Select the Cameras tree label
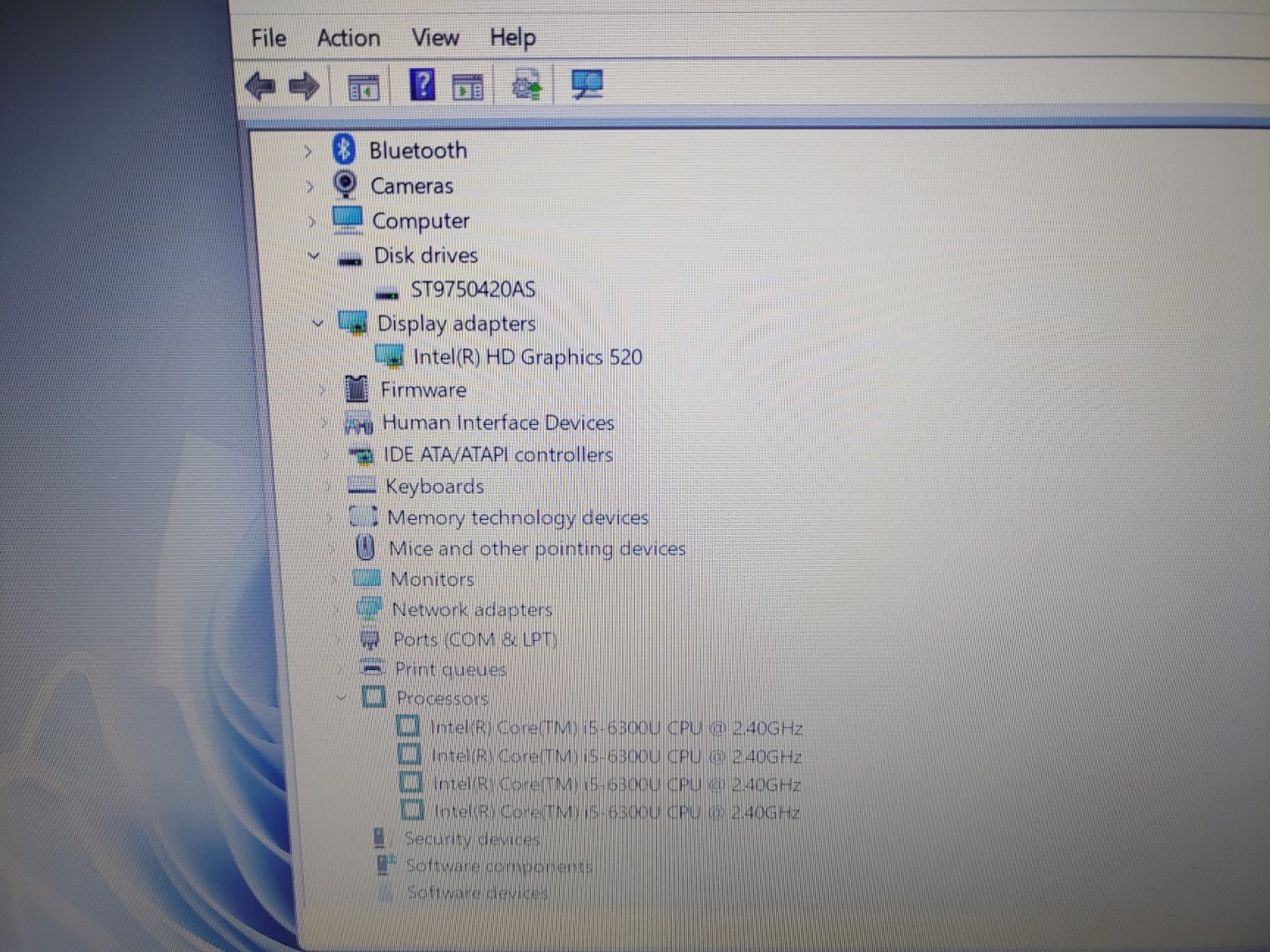The image size is (1270, 952). (412, 186)
